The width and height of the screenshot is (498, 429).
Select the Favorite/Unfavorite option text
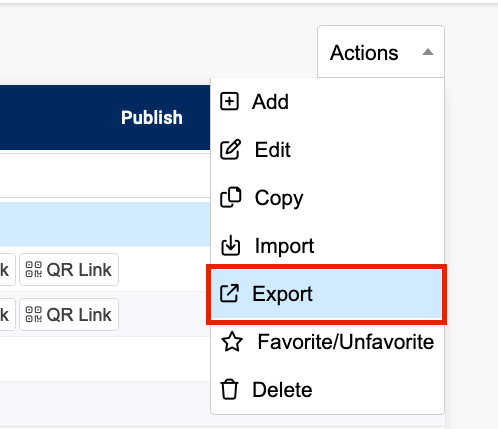pos(346,342)
